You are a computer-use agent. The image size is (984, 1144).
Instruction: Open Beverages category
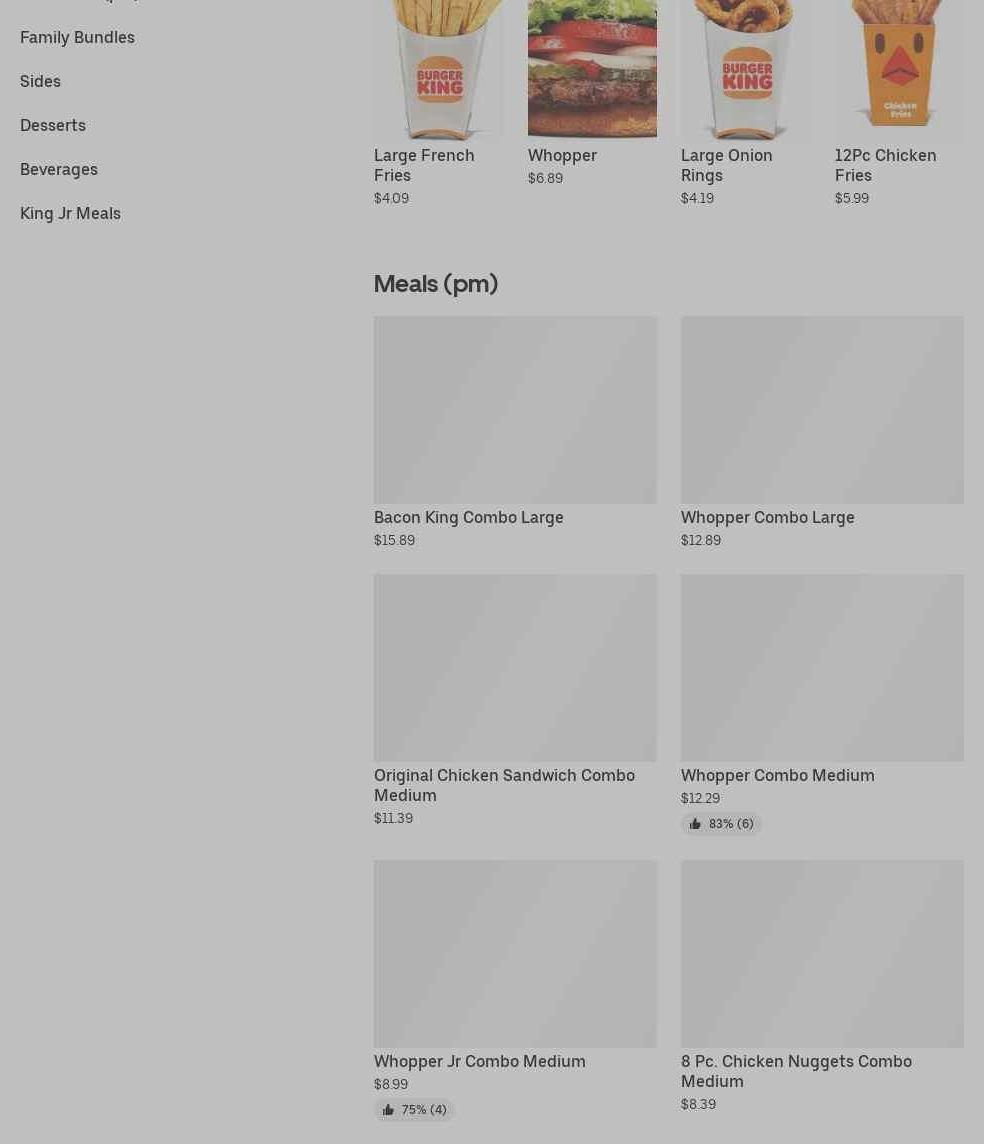tap(58, 169)
